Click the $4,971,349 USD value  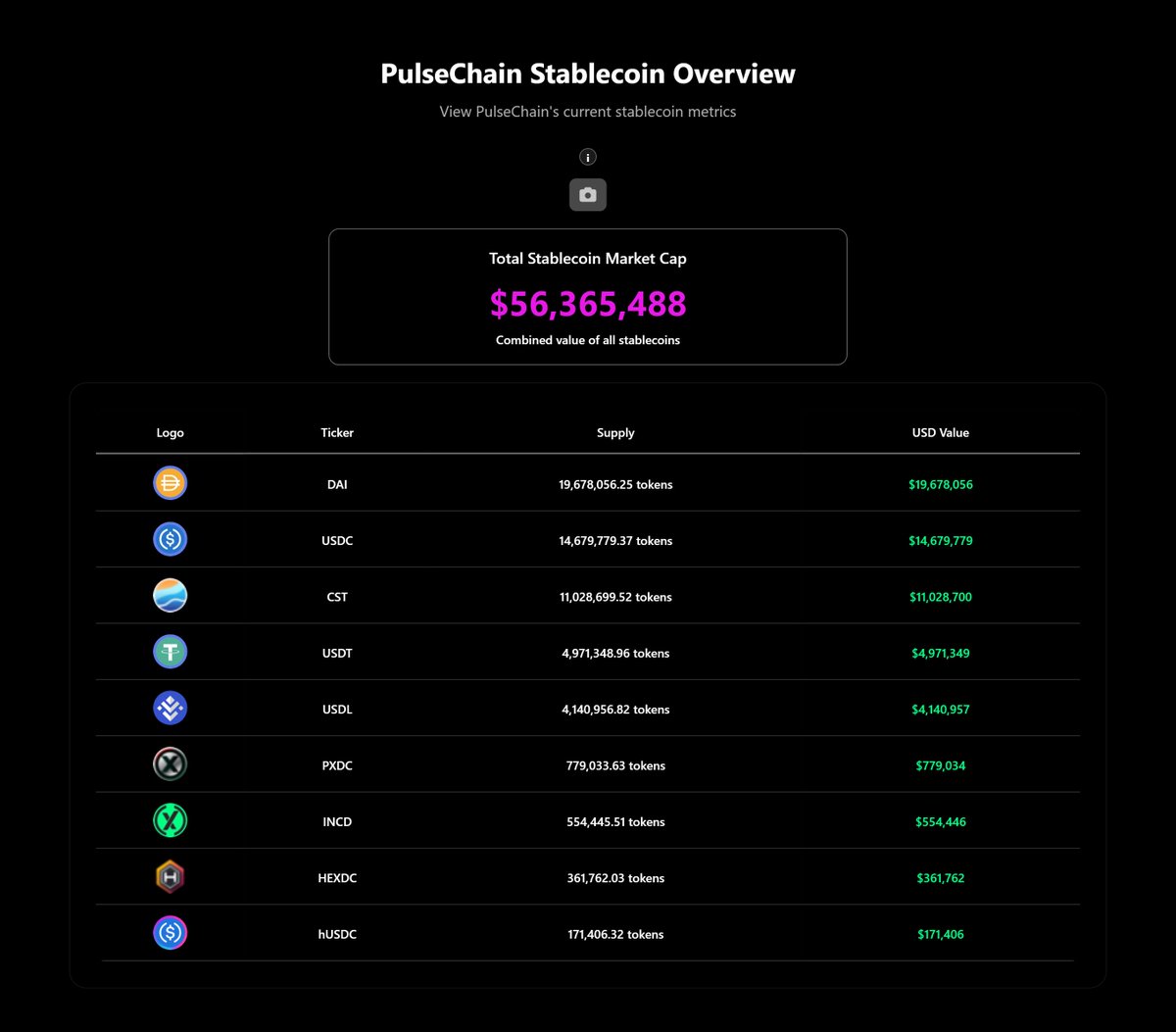pyautogui.click(x=941, y=653)
